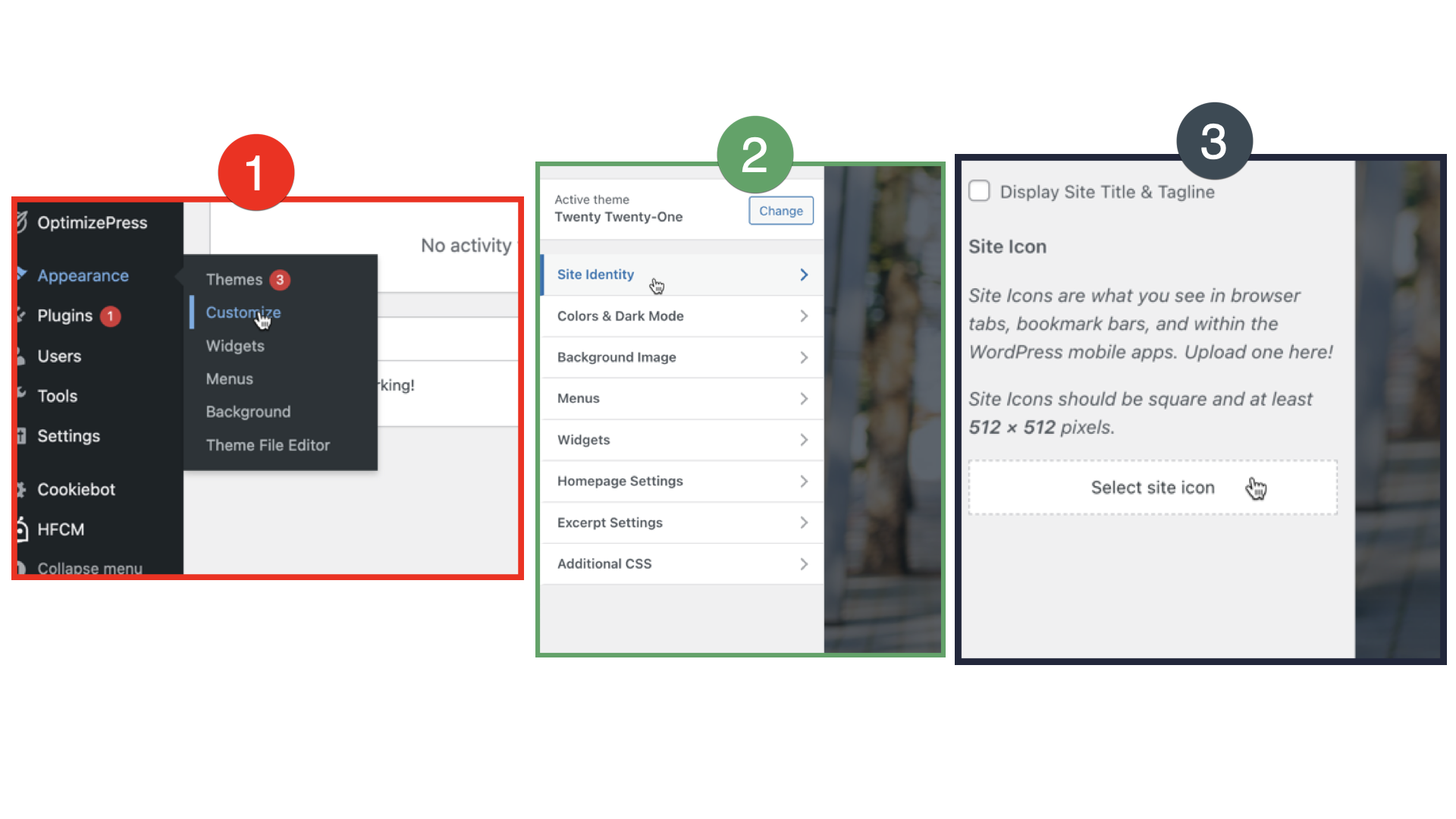Open Settings in the sidebar

click(x=68, y=436)
